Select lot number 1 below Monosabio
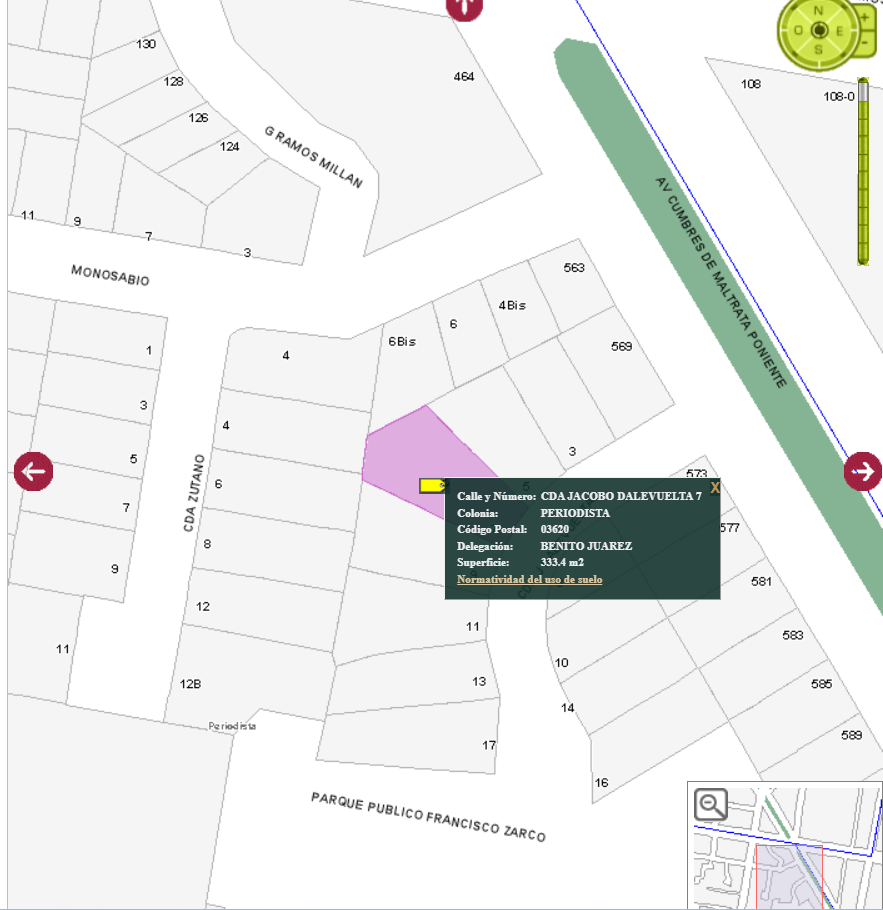883x910 pixels. pyautogui.click(x=149, y=351)
